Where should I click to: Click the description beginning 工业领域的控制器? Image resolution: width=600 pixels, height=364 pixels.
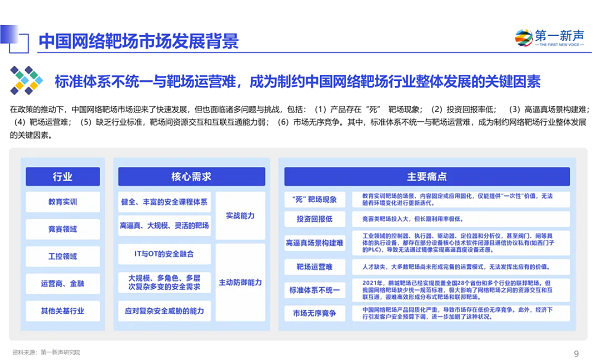tap(461, 243)
